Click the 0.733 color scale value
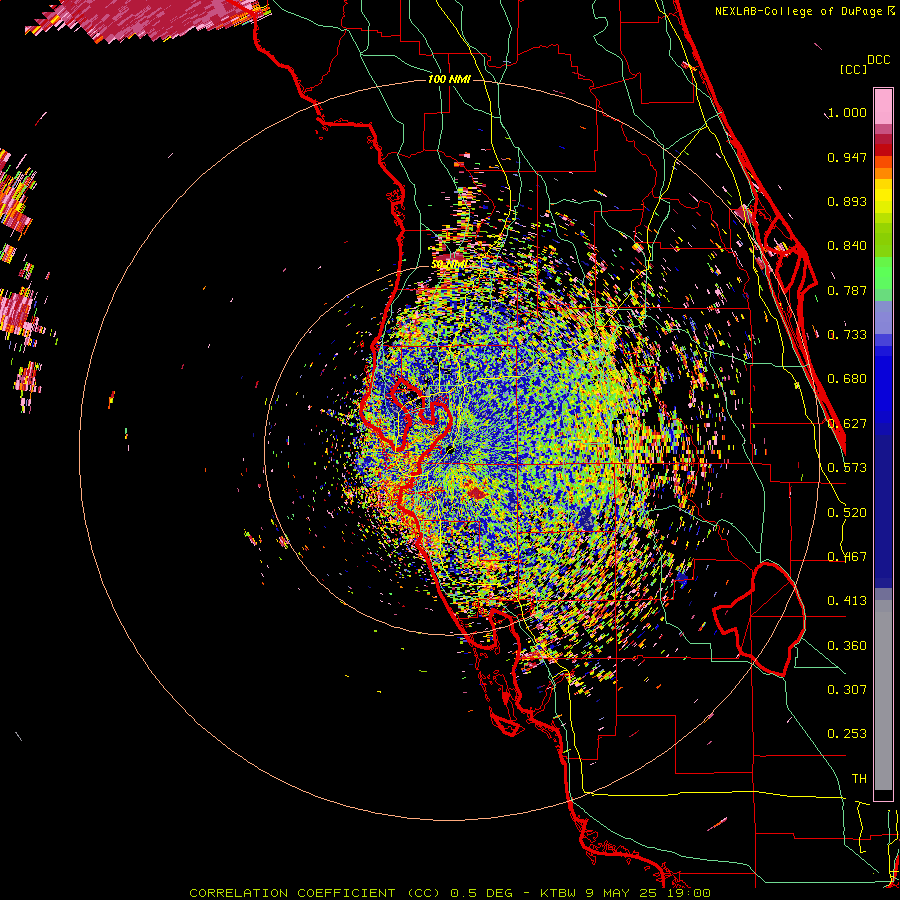The height and width of the screenshot is (900, 900). [847, 335]
